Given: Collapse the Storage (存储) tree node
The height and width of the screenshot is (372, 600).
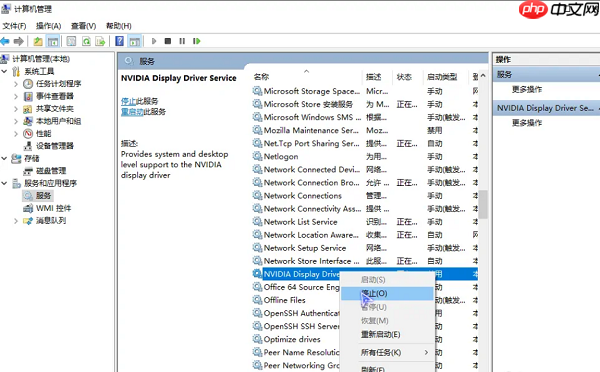Looking at the screenshot, I should pyautogui.click(x=4, y=158).
